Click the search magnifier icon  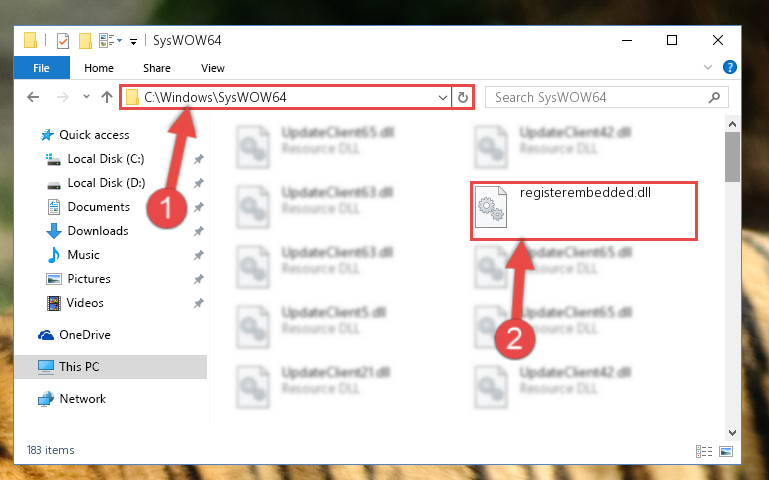point(715,98)
